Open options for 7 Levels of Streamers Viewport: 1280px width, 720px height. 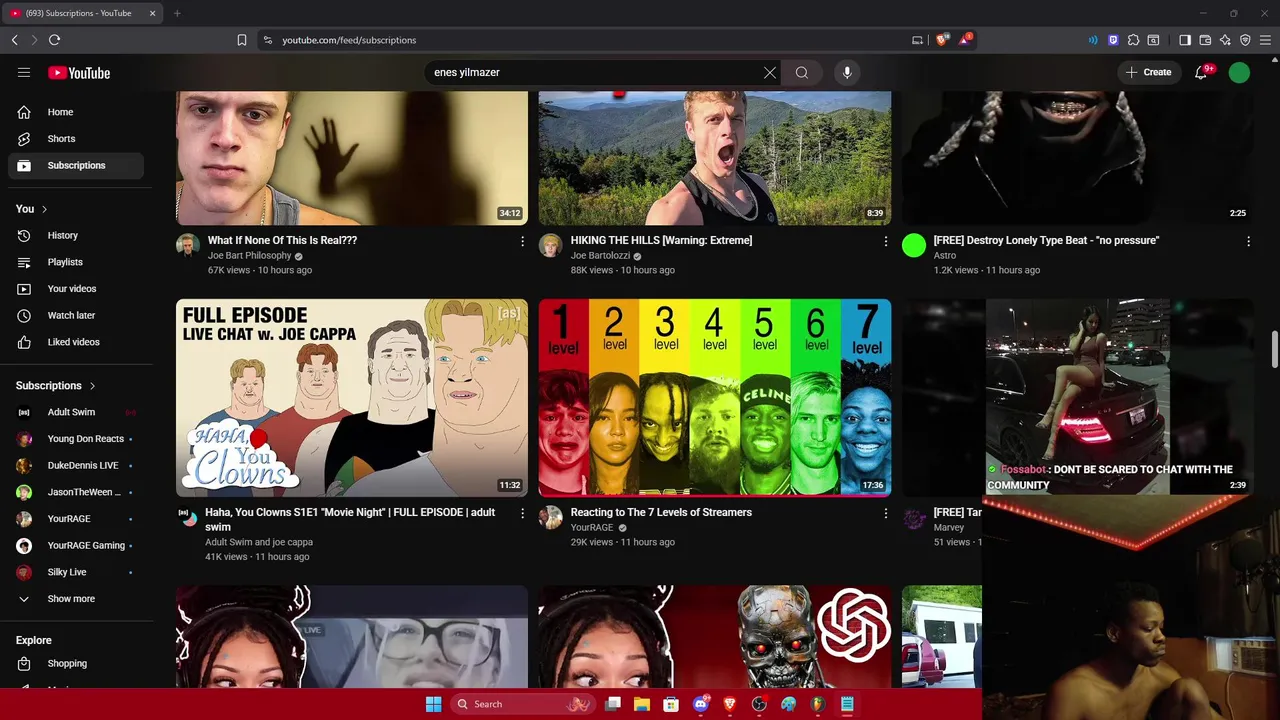tap(885, 513)
